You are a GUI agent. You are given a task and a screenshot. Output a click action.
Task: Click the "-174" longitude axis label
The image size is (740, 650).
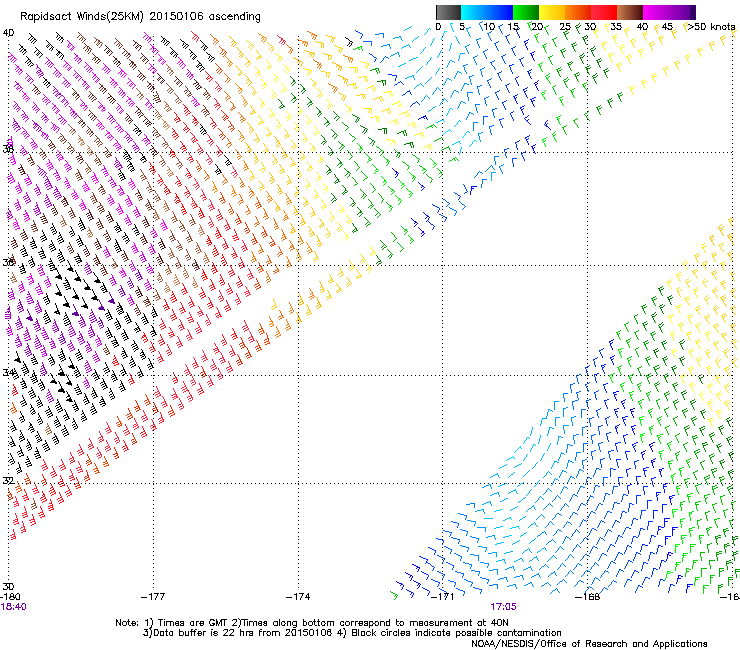pos(298,597)
